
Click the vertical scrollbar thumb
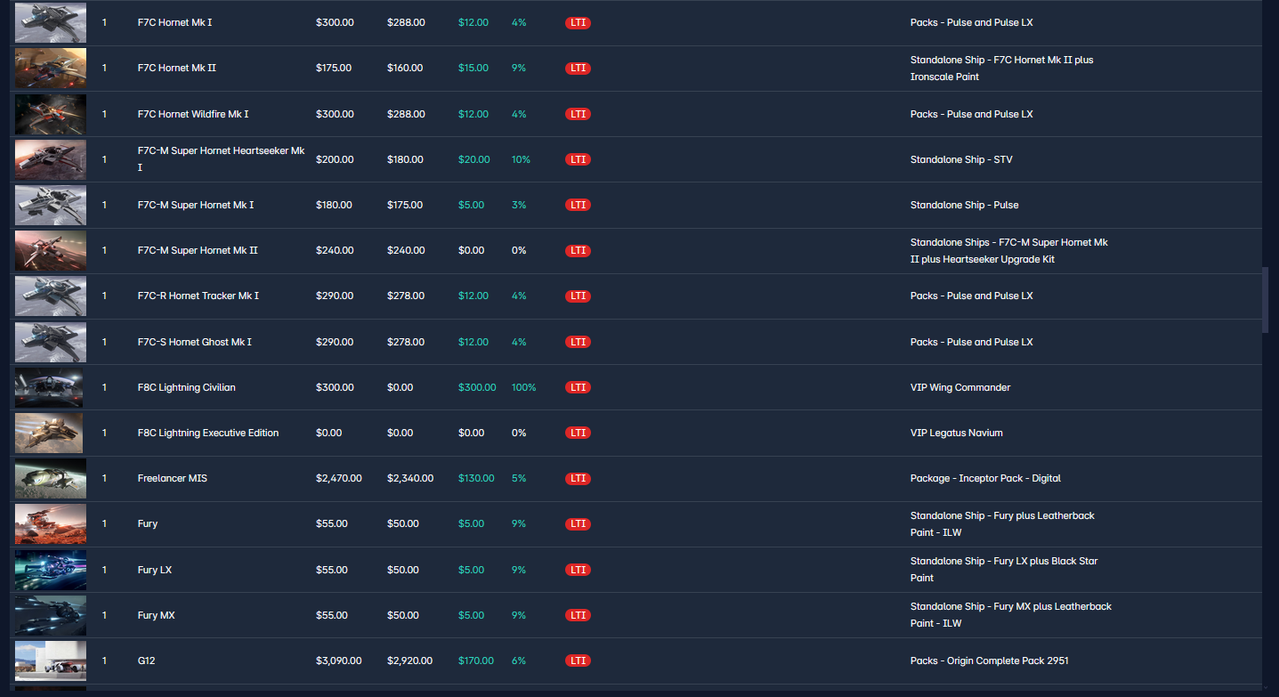[x=1265, y=300]
